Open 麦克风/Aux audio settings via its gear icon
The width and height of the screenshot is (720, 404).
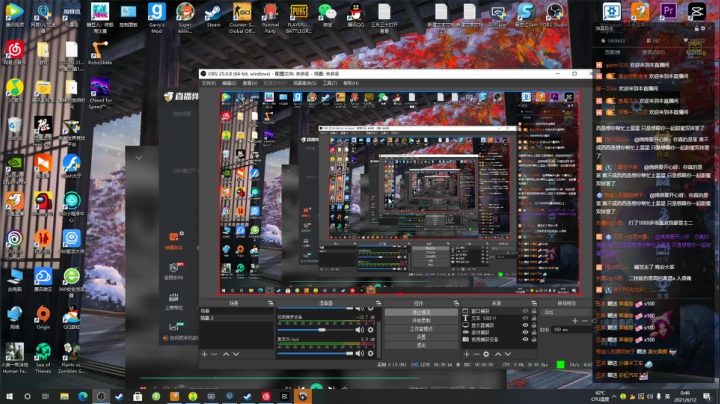point(371,353)
